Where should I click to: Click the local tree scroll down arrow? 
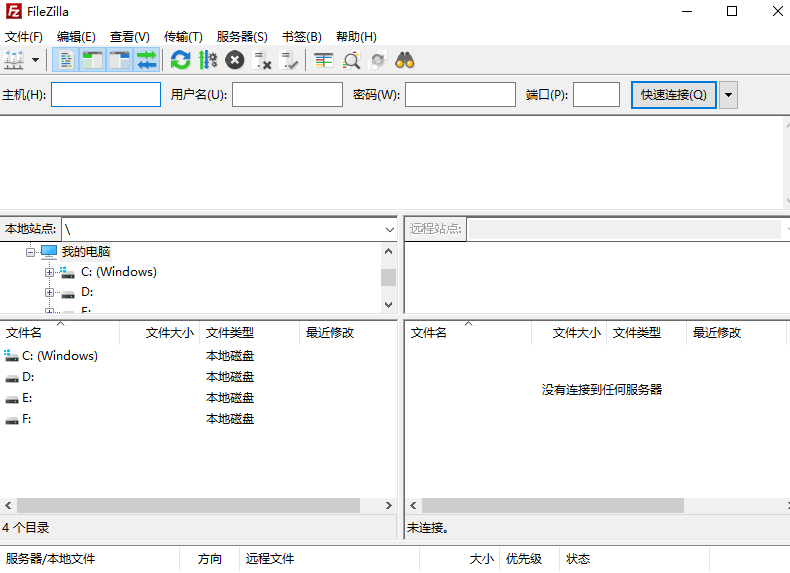coord(388,304)
